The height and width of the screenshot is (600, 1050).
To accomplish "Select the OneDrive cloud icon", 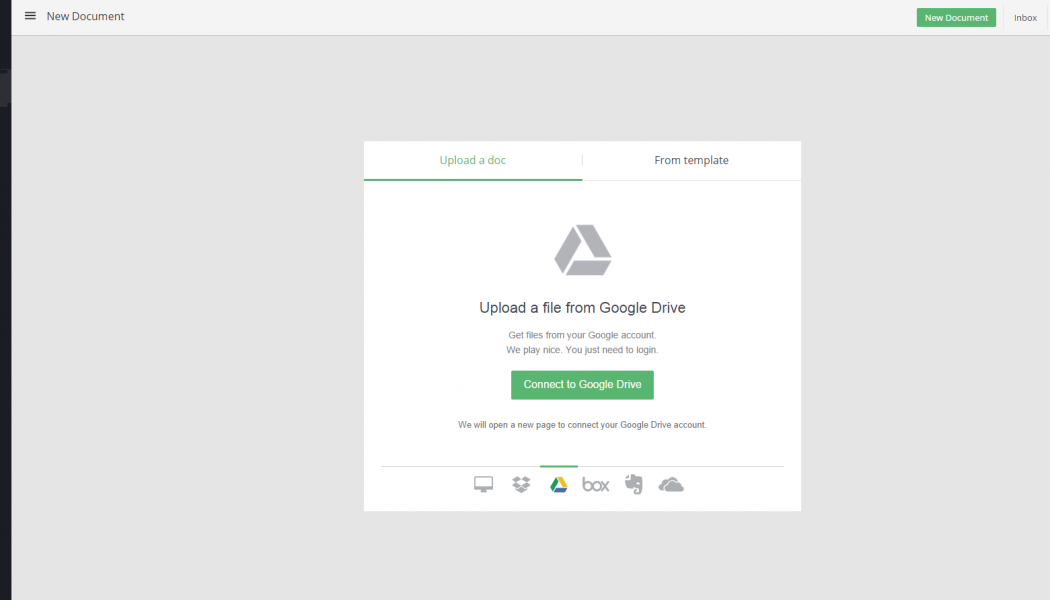I will coord(671,485).
